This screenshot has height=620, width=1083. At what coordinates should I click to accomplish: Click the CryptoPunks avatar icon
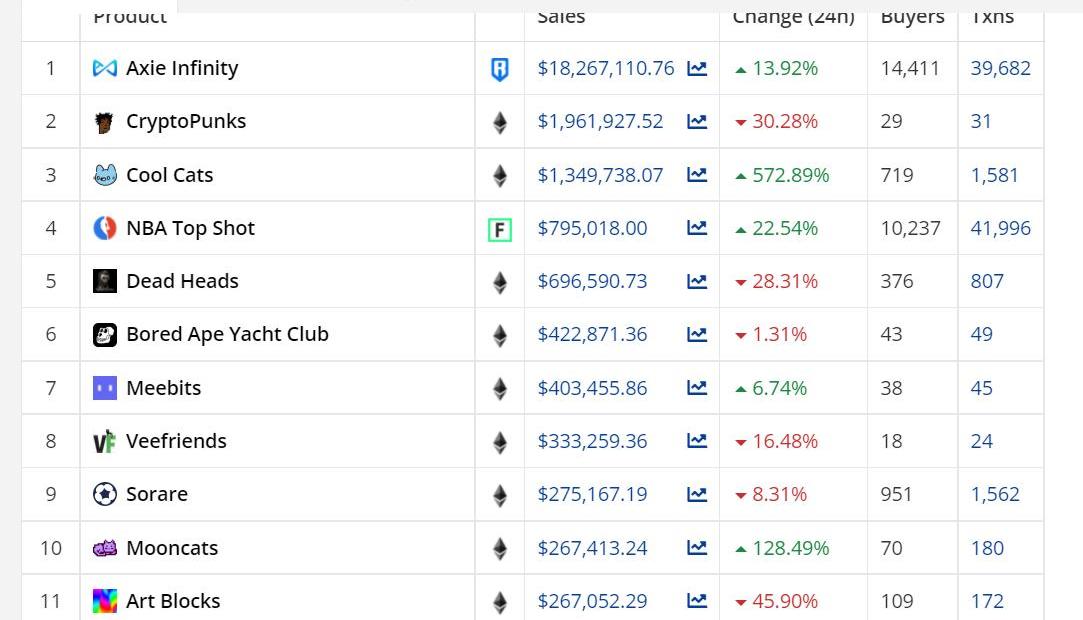pyautogui.click(x=104, y=123)
